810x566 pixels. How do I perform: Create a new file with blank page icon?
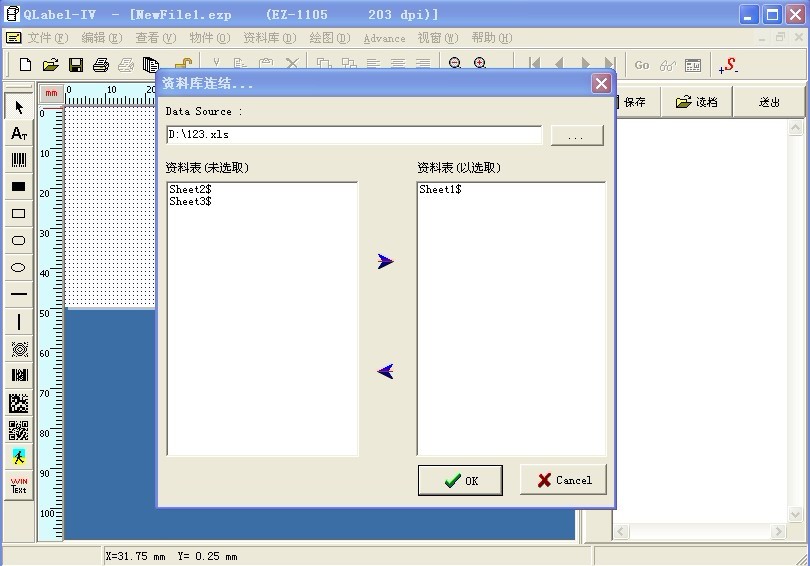(x=26, y=65)
